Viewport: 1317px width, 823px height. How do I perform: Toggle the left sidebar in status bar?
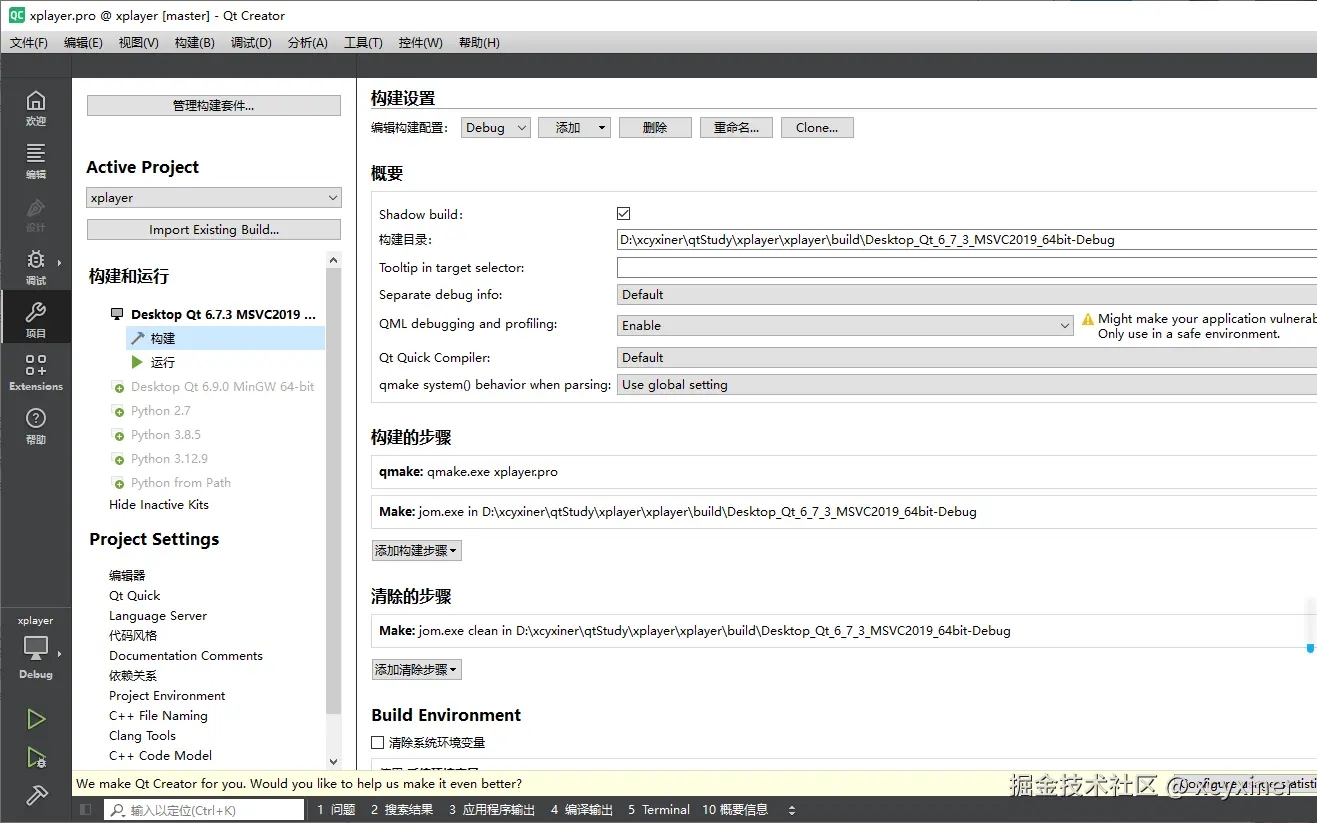pos(86,810)
